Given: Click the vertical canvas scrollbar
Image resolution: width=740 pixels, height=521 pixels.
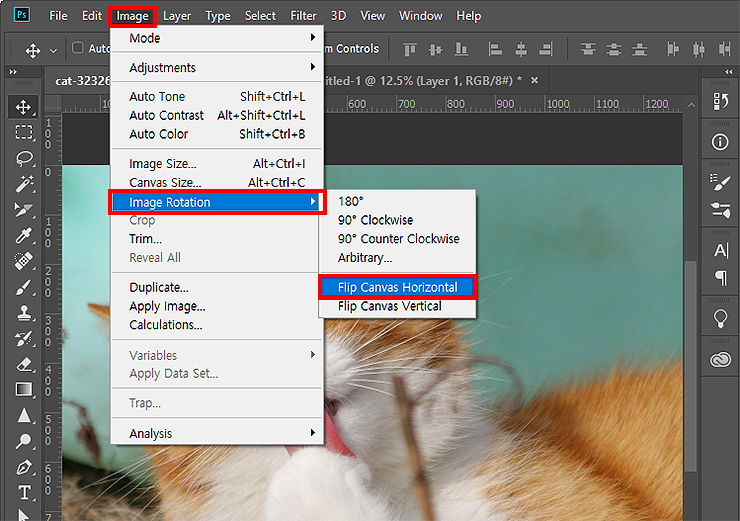Looking at the screenshot, I should (x=690, y=366).
